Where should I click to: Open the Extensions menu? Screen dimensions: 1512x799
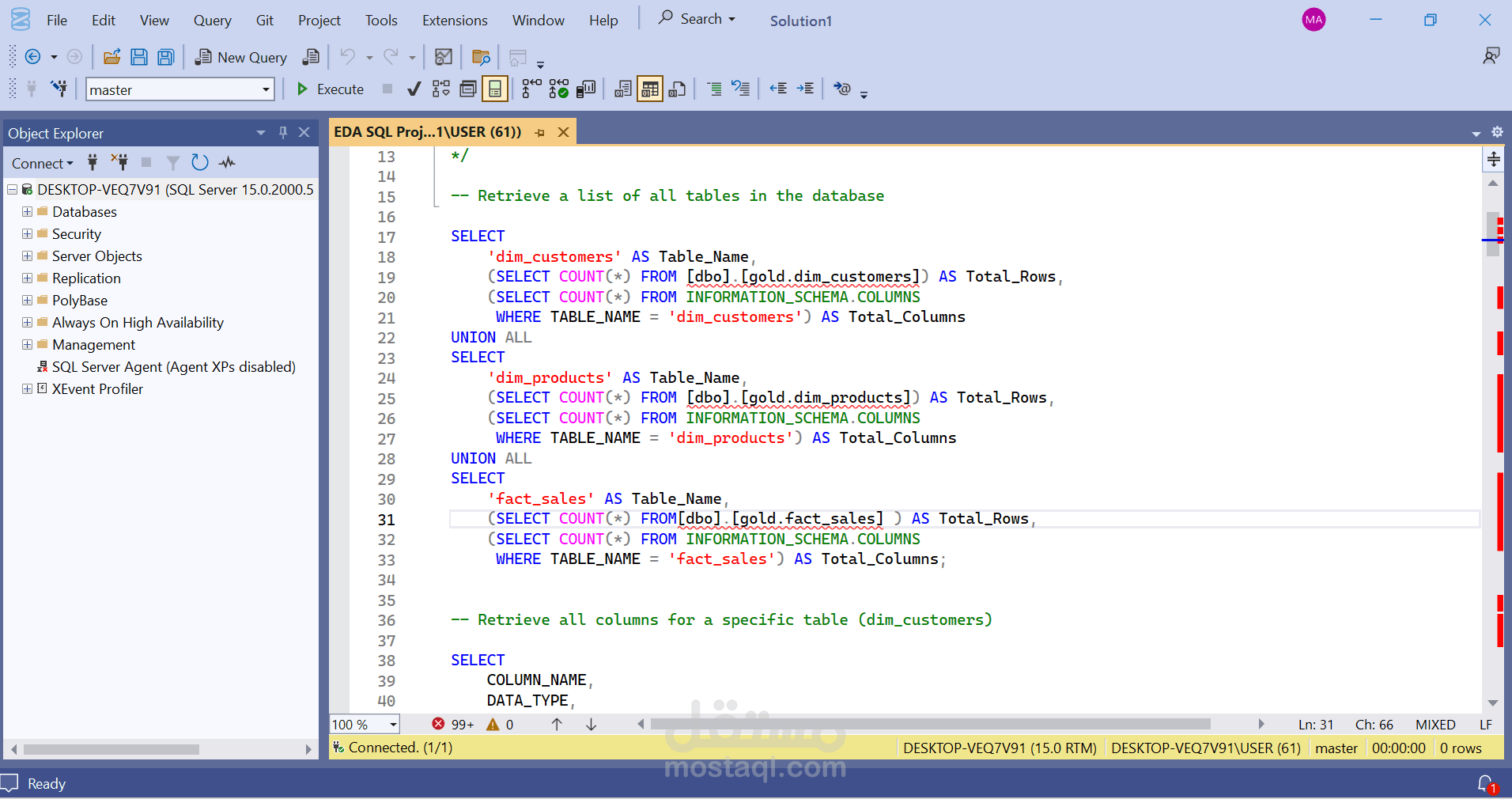(x=455, y=21)
